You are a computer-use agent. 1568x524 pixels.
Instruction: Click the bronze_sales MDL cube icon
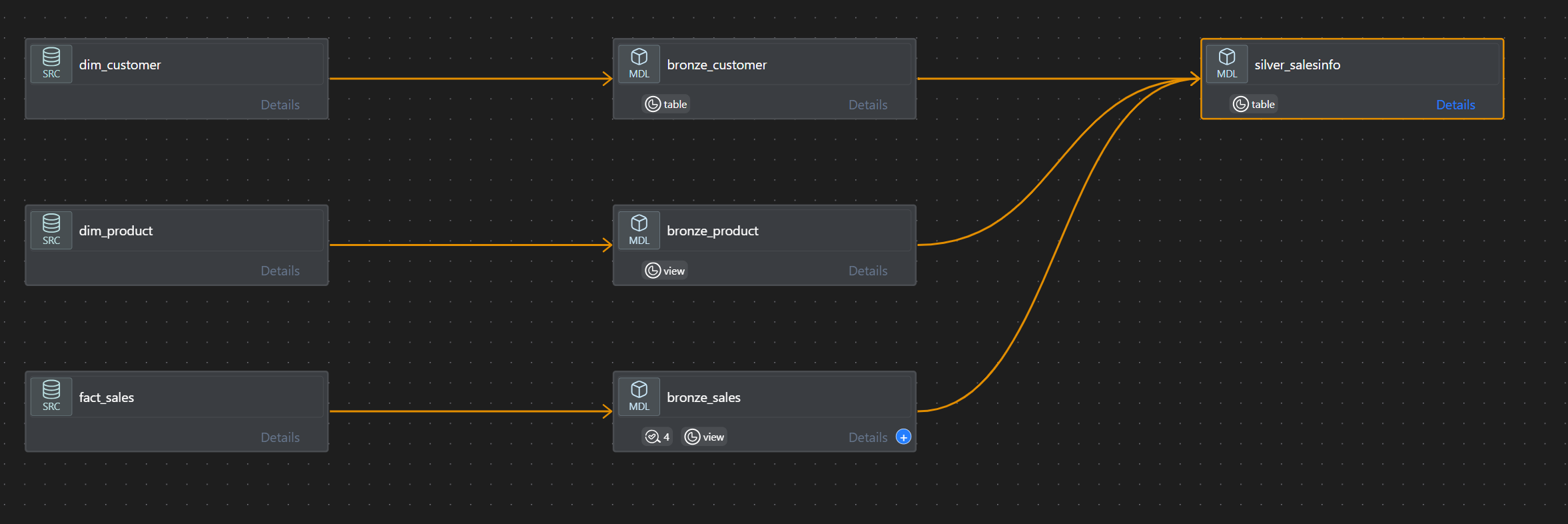coord(639,396)
